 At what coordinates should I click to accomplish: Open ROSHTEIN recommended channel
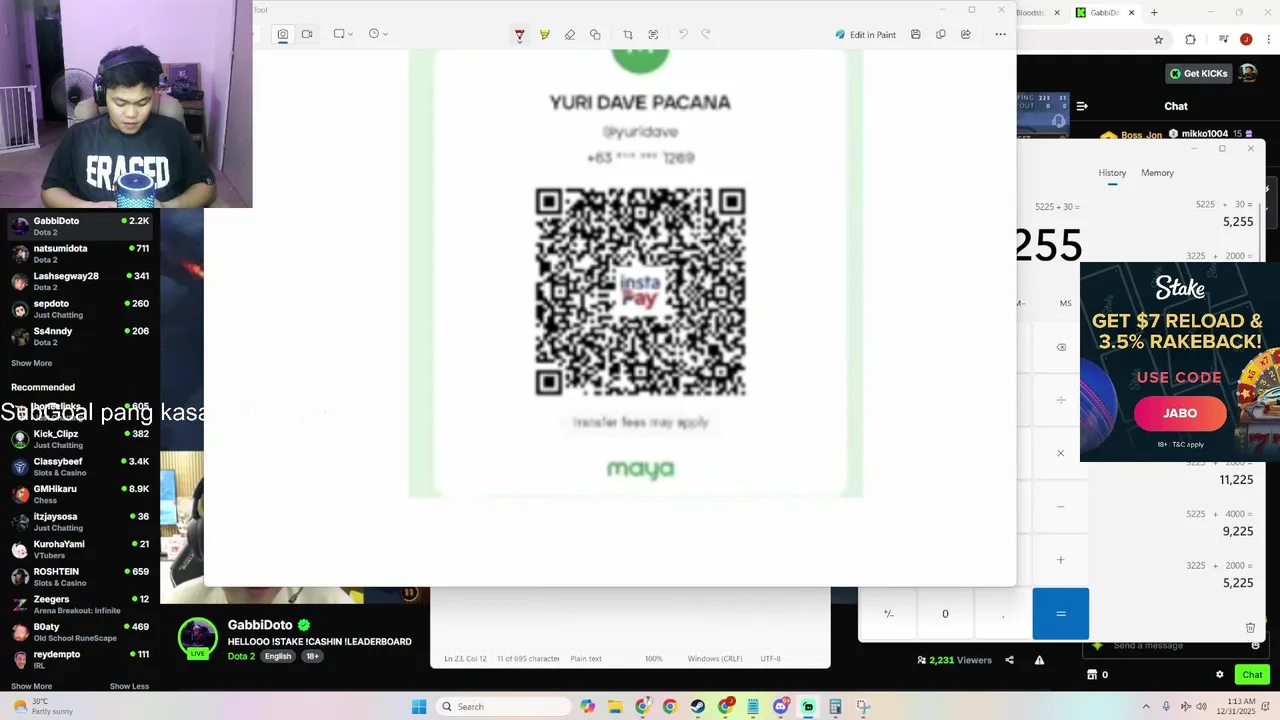80,577
